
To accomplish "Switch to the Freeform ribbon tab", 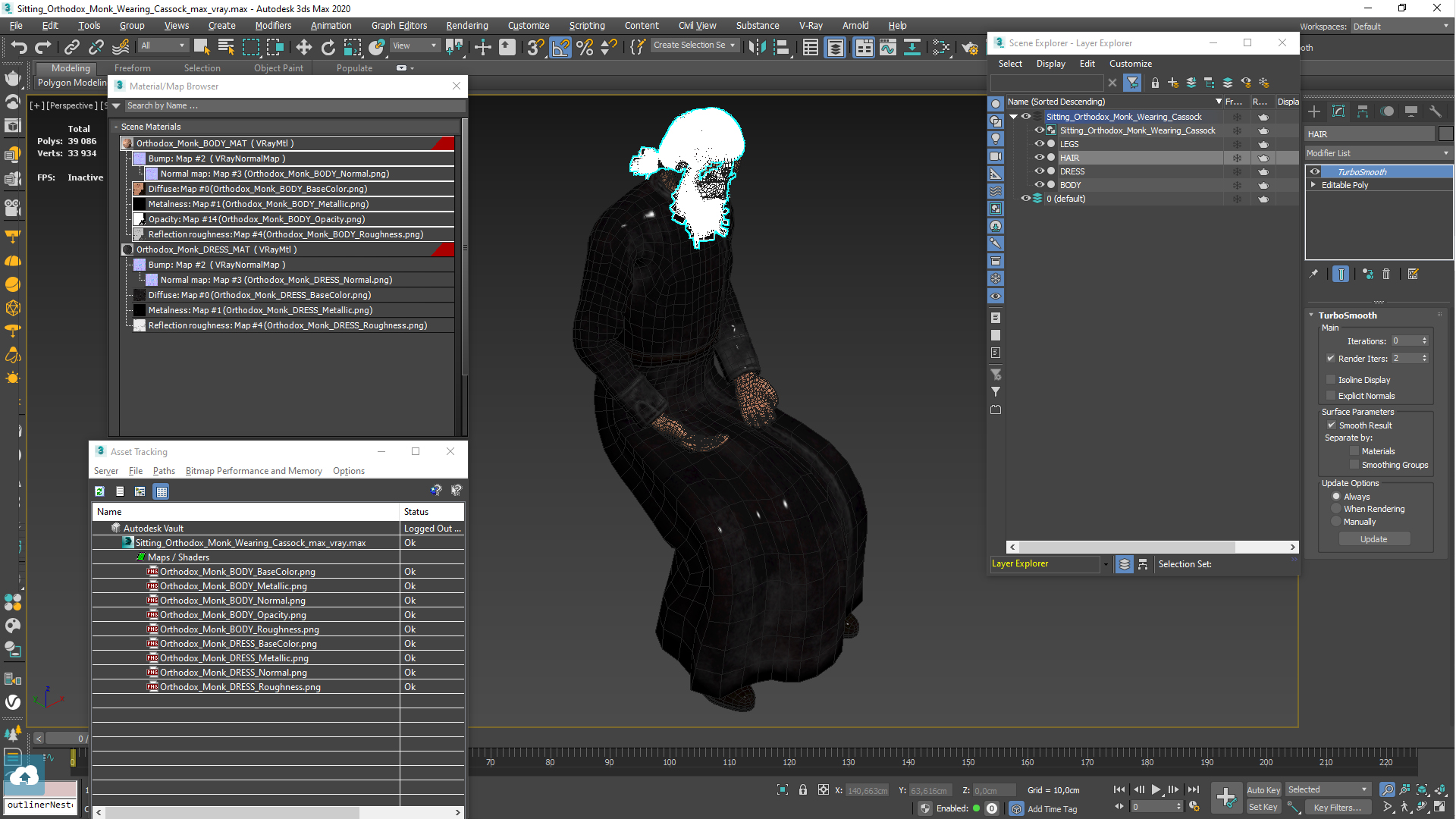I will (133, 68).
